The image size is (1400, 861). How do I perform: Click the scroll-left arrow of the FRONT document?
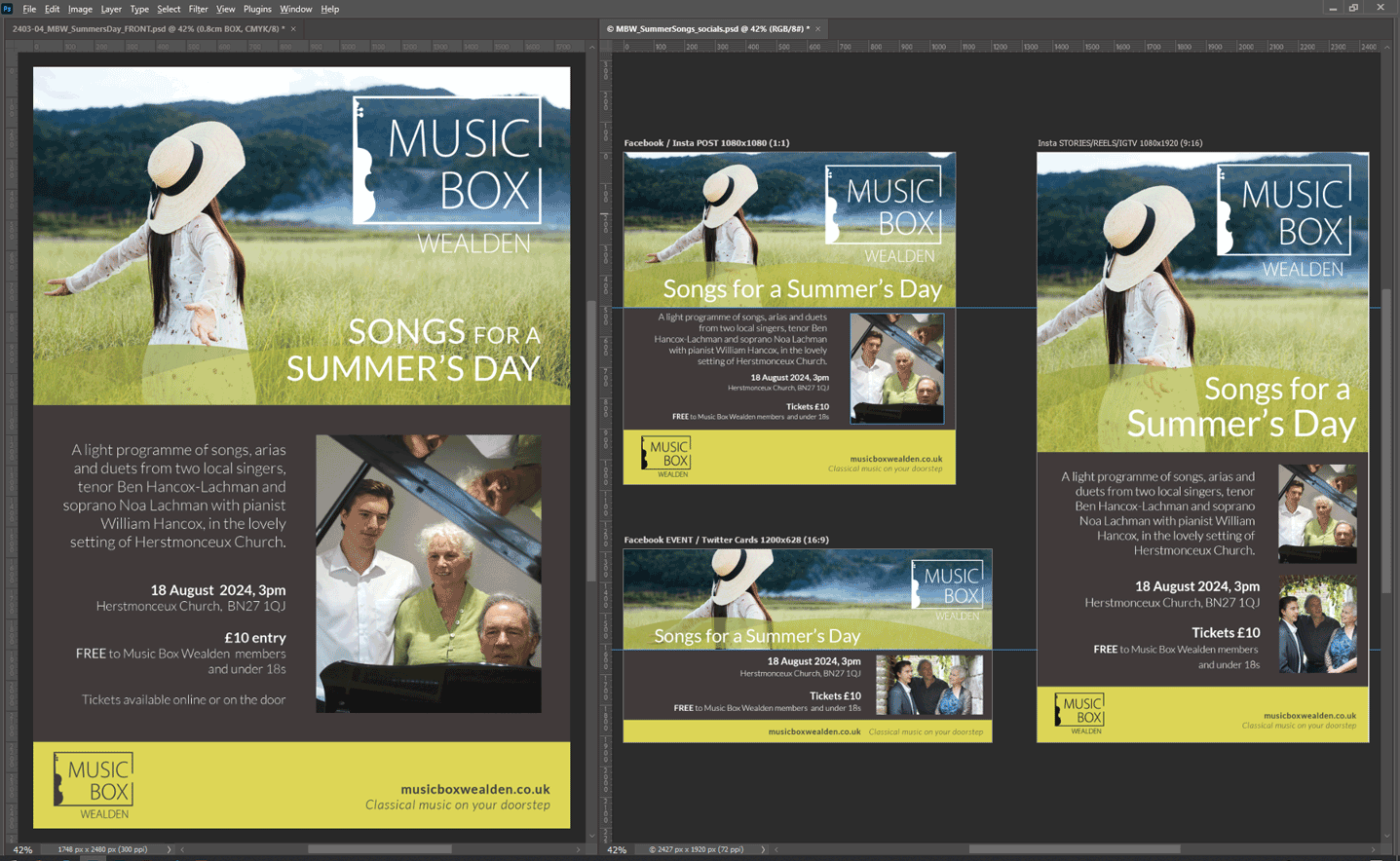182,849
